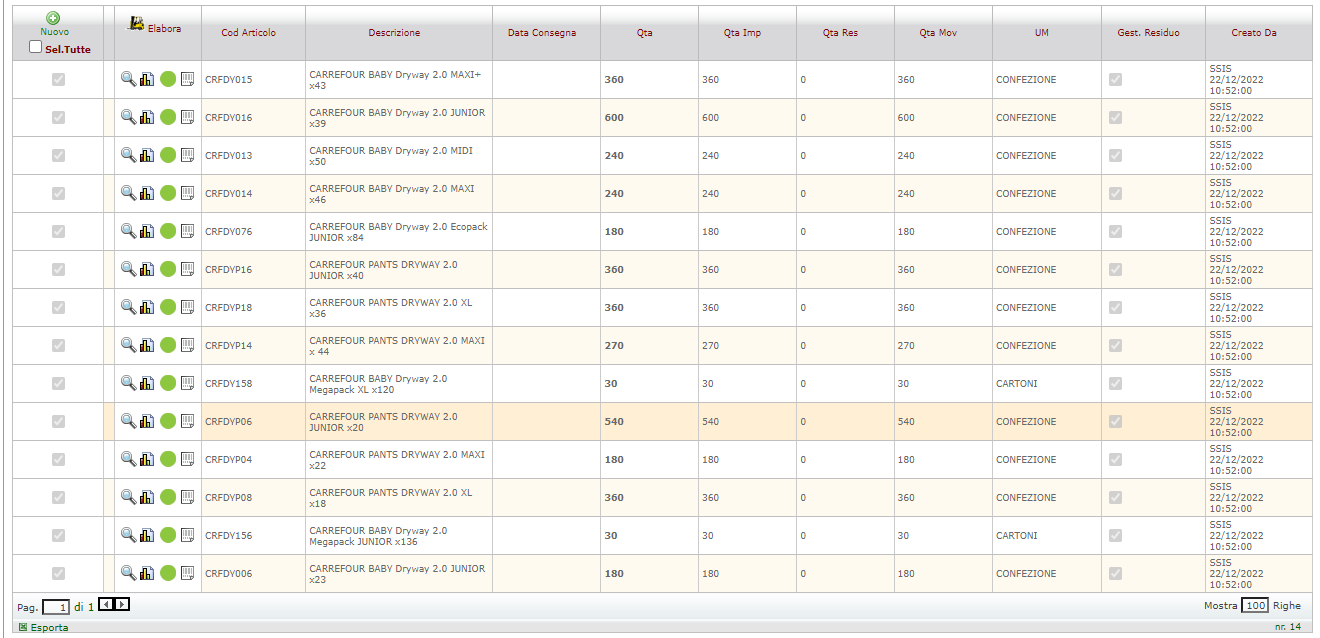
Task: Toggle the row selection checkbox for CRFDY016
Action: click(58, 118)
